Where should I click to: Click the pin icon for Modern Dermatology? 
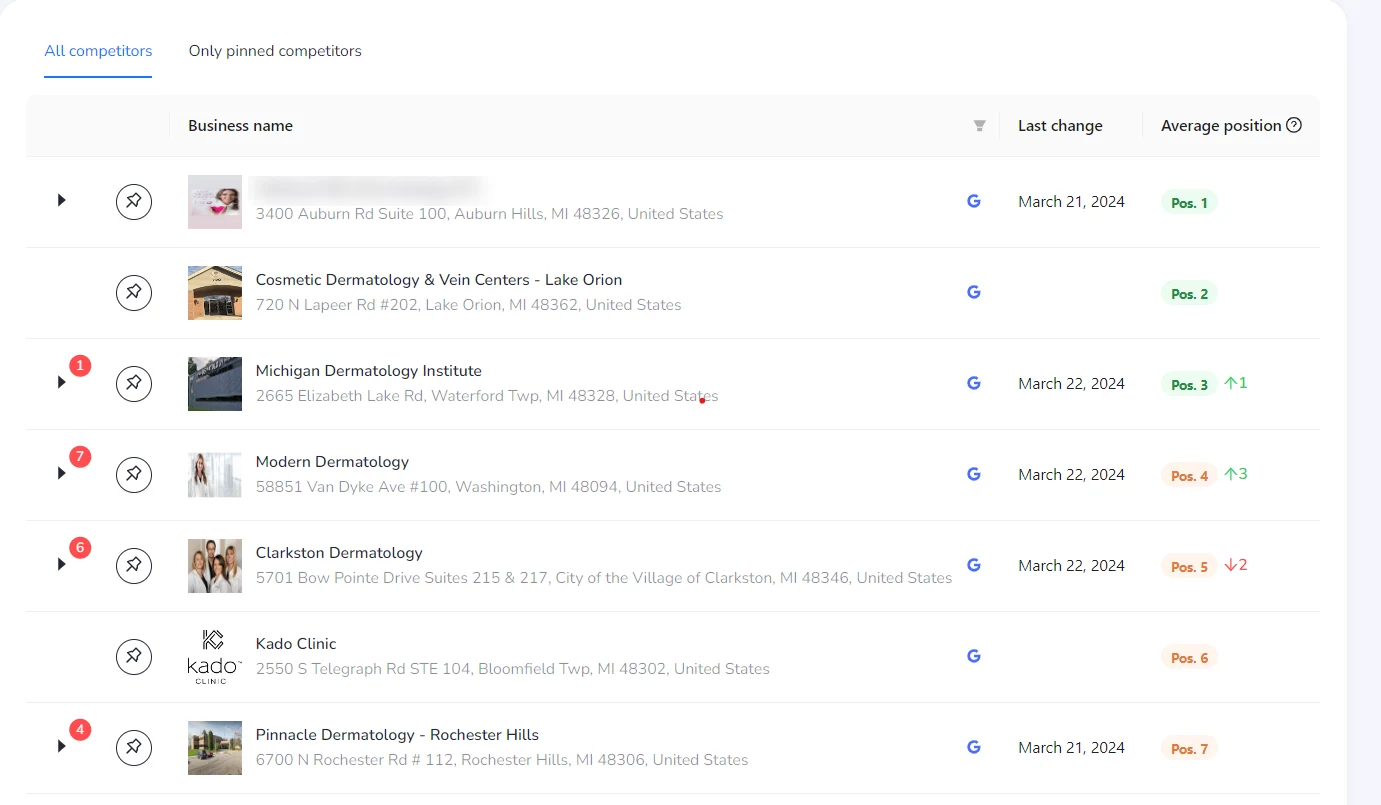click(134, 475)
